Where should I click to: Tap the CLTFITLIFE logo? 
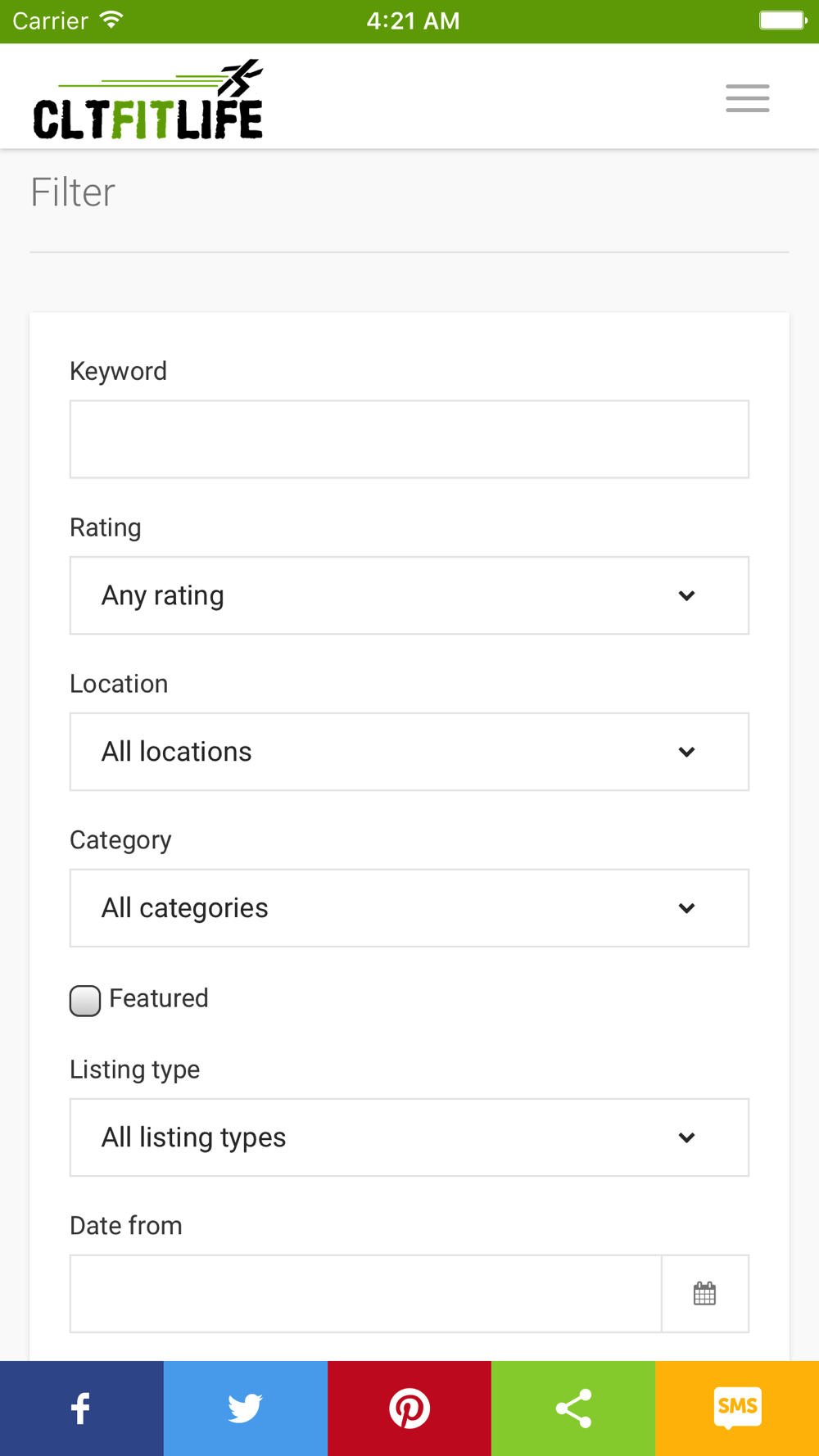point(148,100)
